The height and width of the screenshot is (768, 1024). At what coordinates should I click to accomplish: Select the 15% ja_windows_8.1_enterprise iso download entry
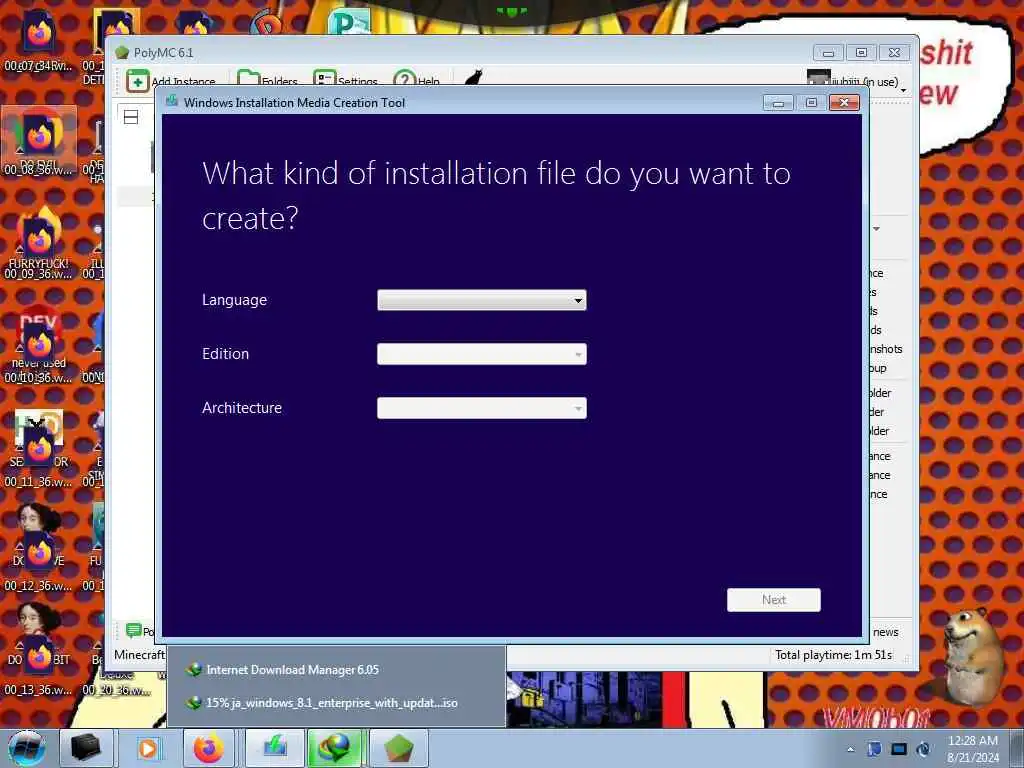pos(336,703)
